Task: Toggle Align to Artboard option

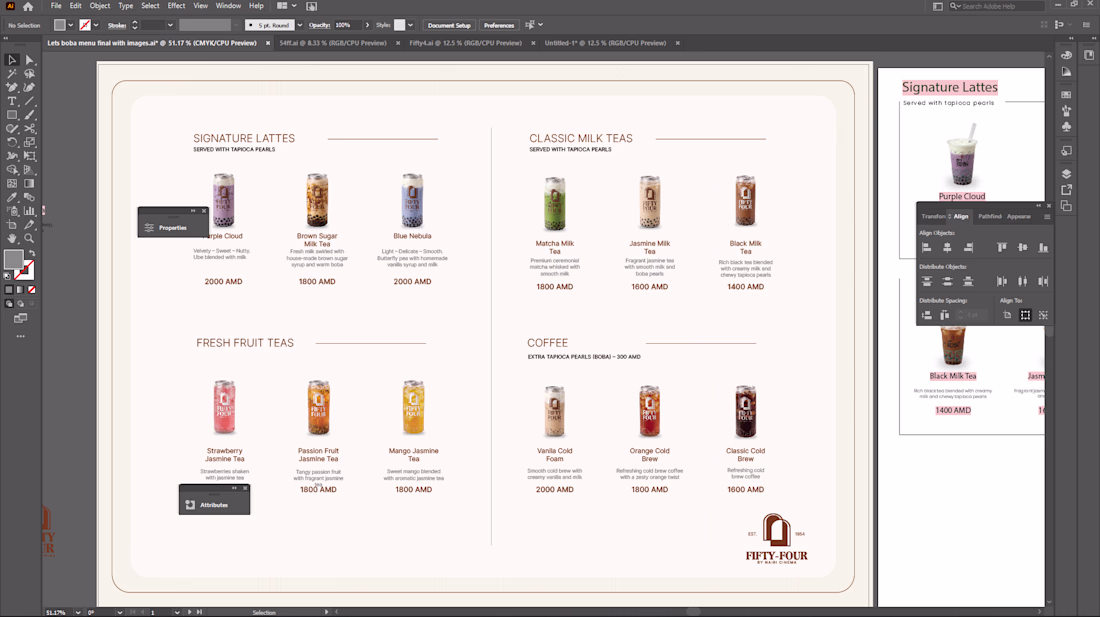Action: point(1007,316)
